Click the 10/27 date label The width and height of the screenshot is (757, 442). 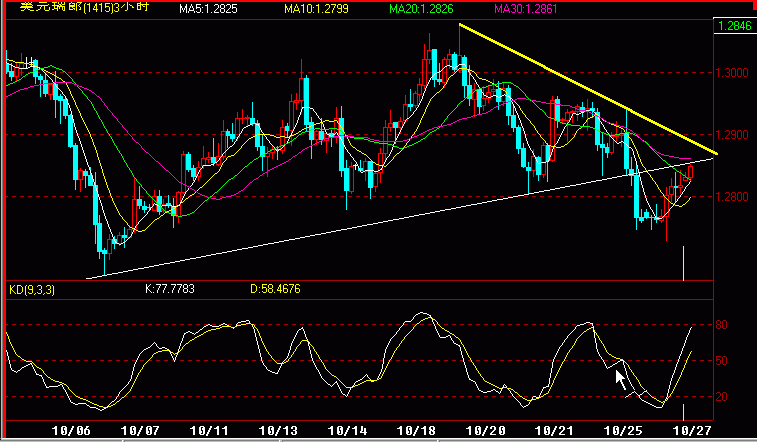tap(692, 430)
